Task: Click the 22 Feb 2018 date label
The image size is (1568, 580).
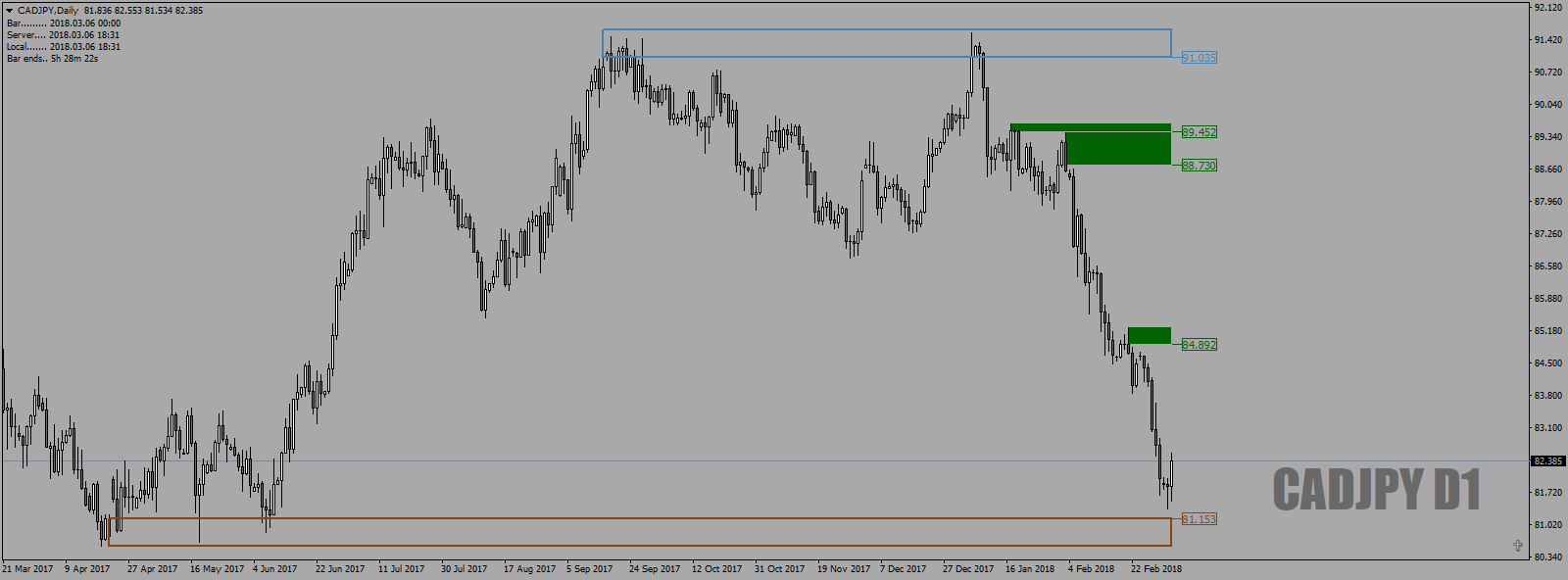Action: 1156,569
